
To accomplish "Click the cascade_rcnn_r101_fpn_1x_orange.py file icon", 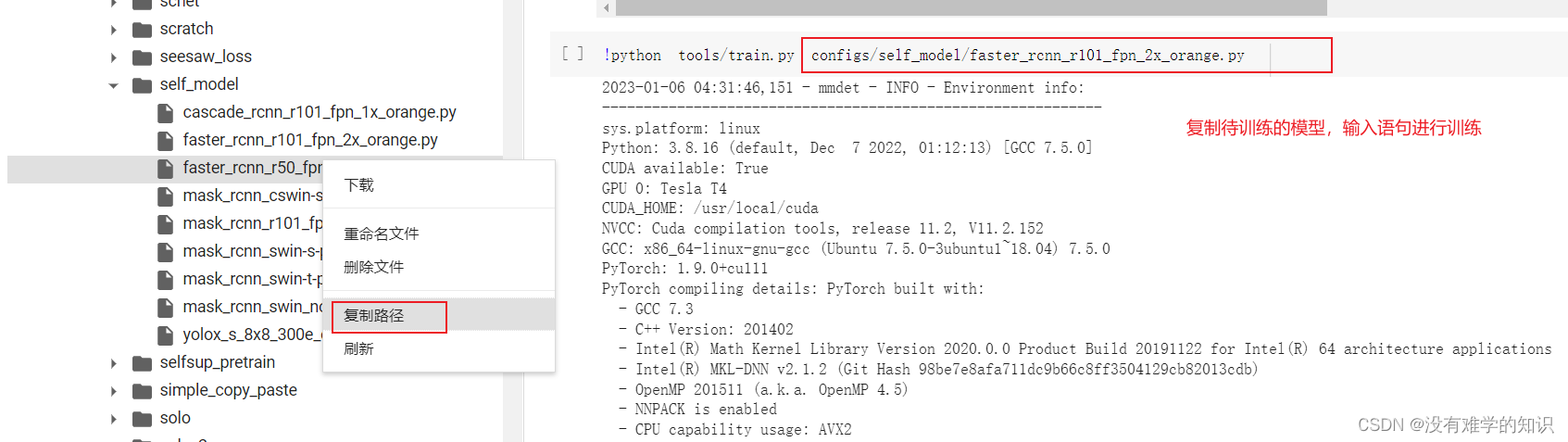I will coord(166,113).
